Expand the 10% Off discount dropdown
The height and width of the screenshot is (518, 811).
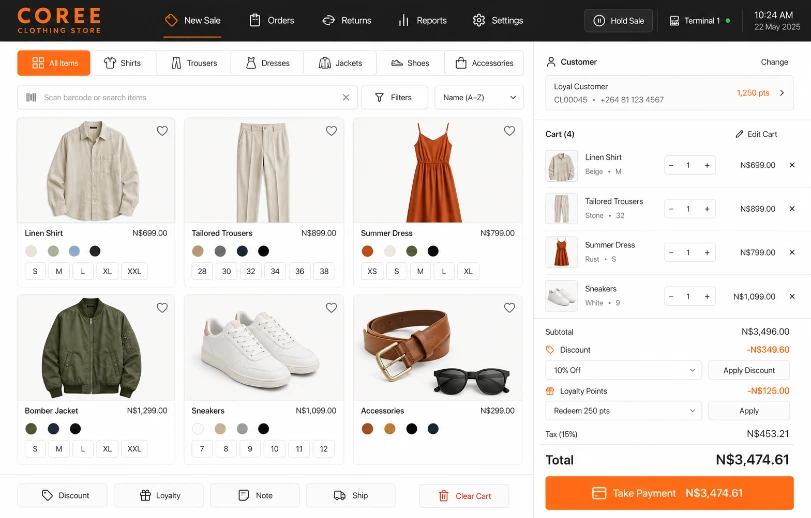[x=623, y=370]
